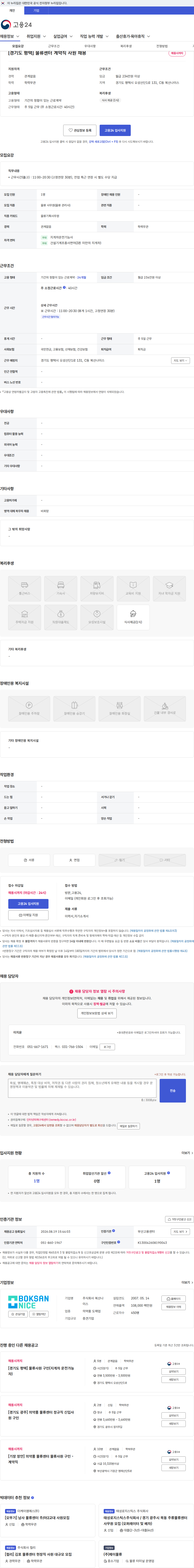Image resolution: width=194 pixels, height=1568 pixels.
Task: Select the 건물 내부 경사로 facility icon
Action: coord(165,709)
